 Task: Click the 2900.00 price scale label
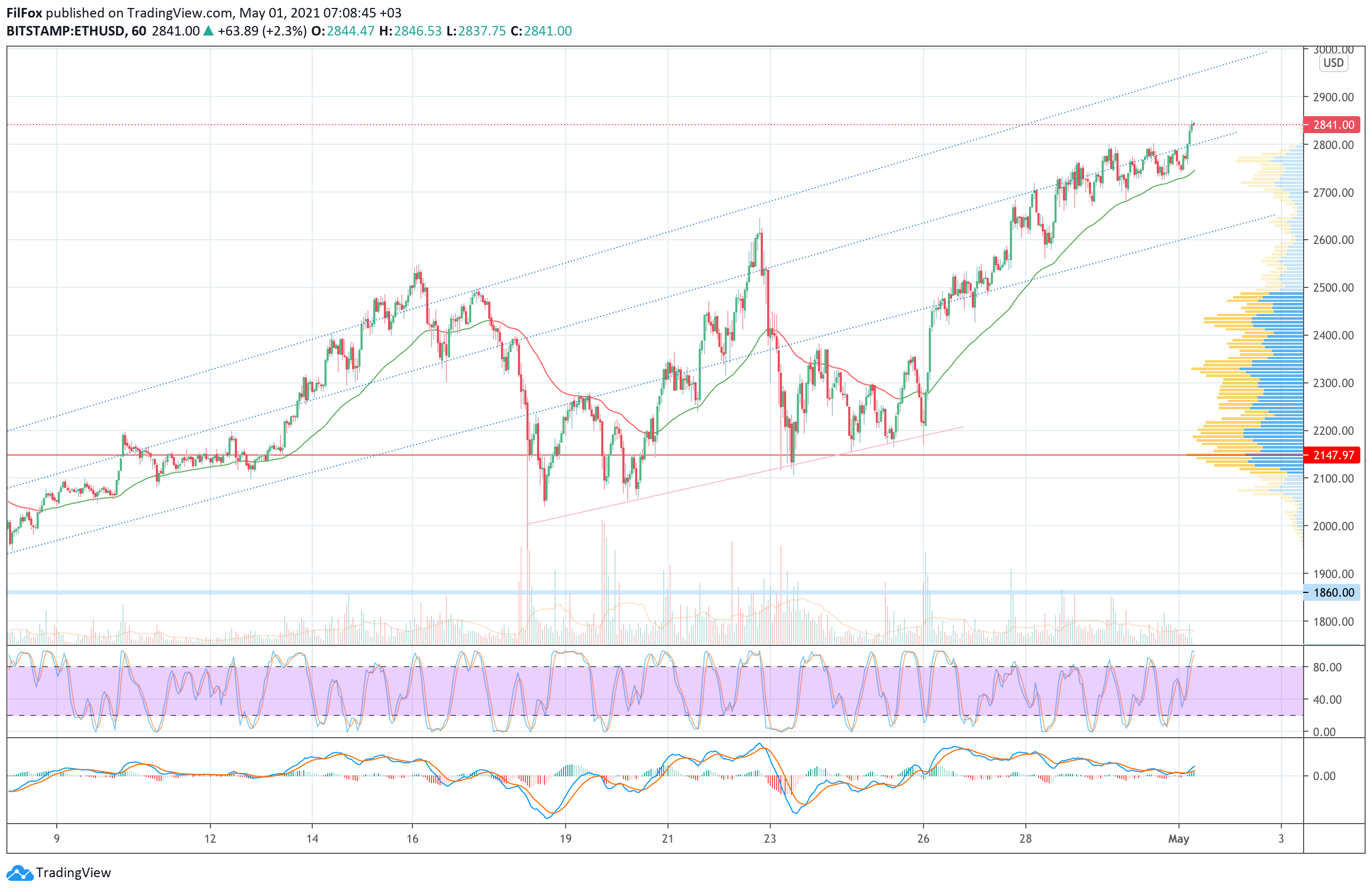point(1333,97)
